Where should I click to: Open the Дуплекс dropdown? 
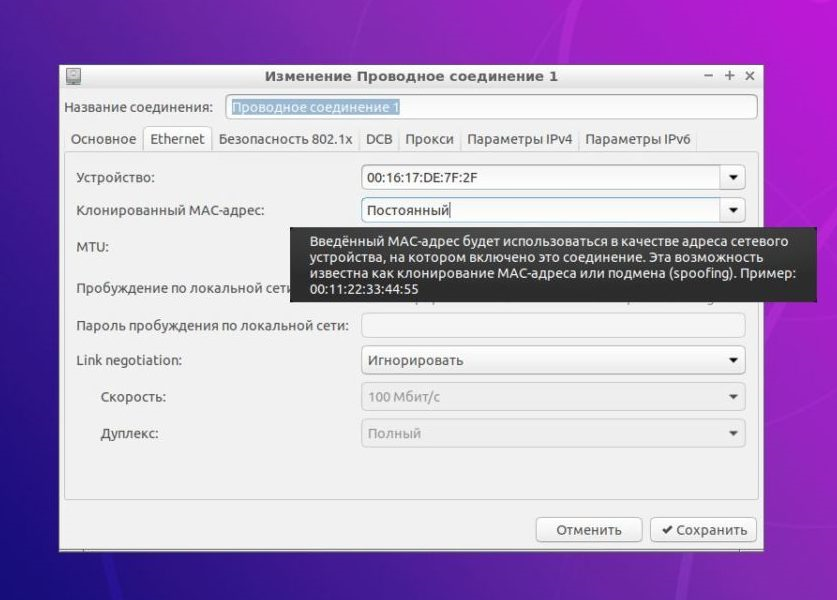click(x=553, y=434)
